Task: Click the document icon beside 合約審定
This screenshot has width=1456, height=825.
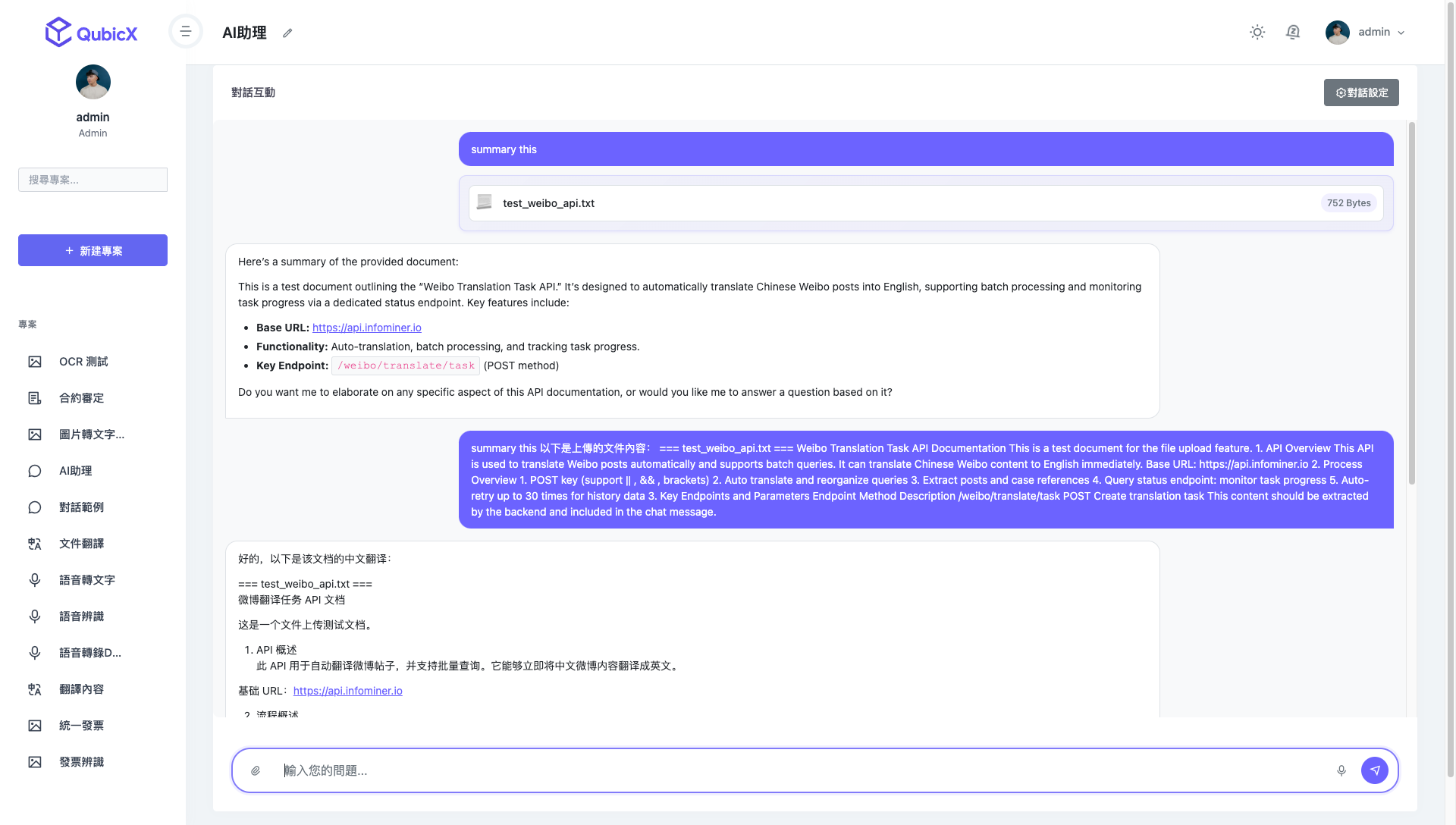Action: point(35,398)
